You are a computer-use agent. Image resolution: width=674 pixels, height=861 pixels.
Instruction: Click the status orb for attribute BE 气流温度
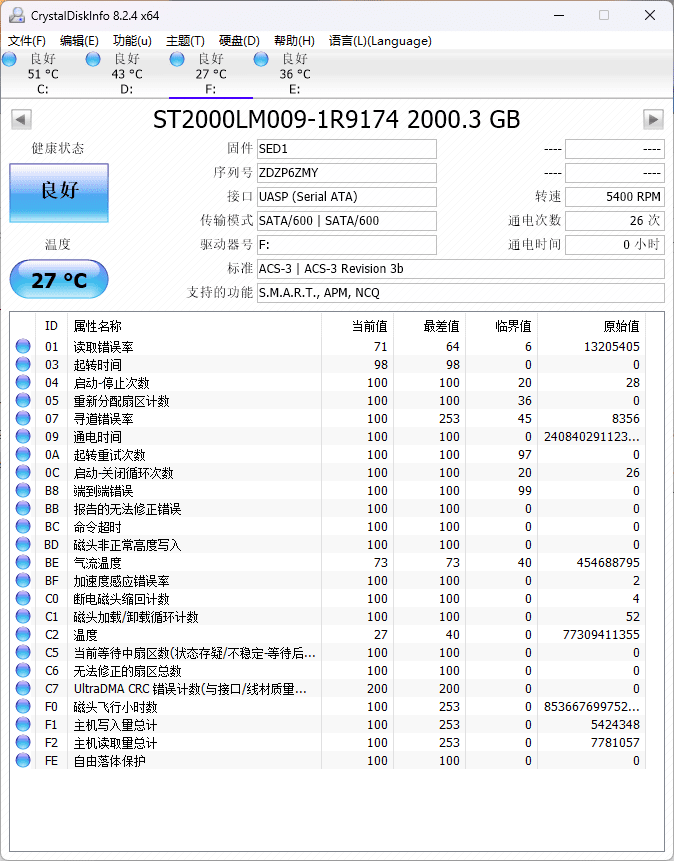pyautogui.click(x=23, y=562)
